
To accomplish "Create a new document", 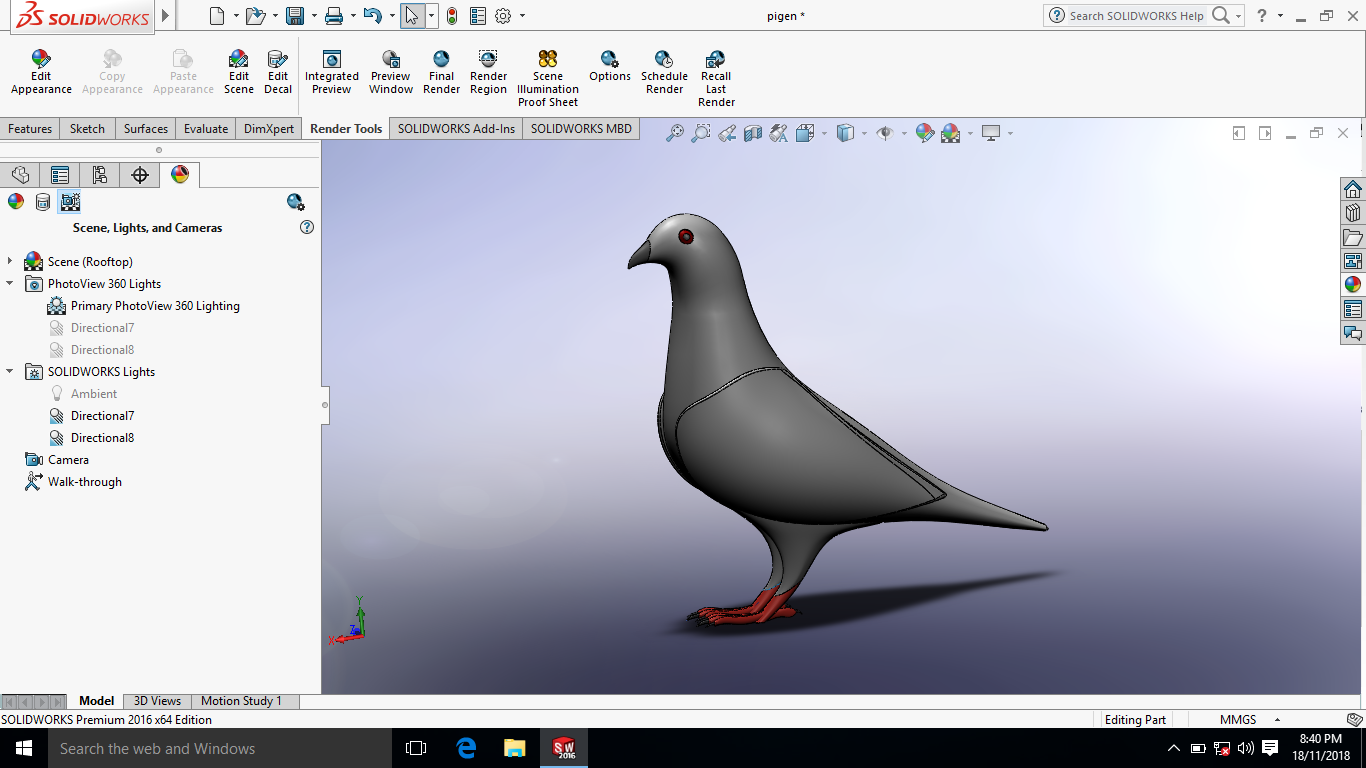I will tap(218, 16).
